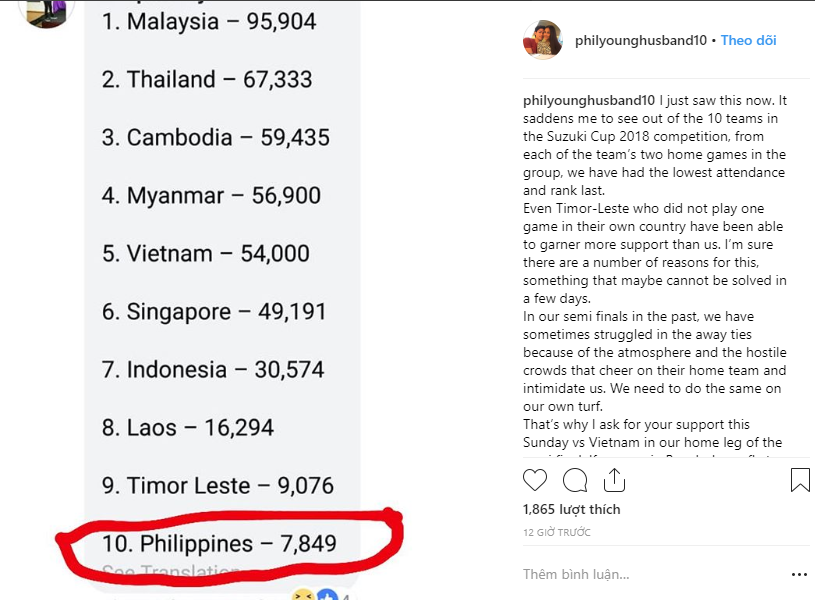Click the Vietnam – 54,000 line in the image
This screenshot has width=815, height=600.
point(206,254)
